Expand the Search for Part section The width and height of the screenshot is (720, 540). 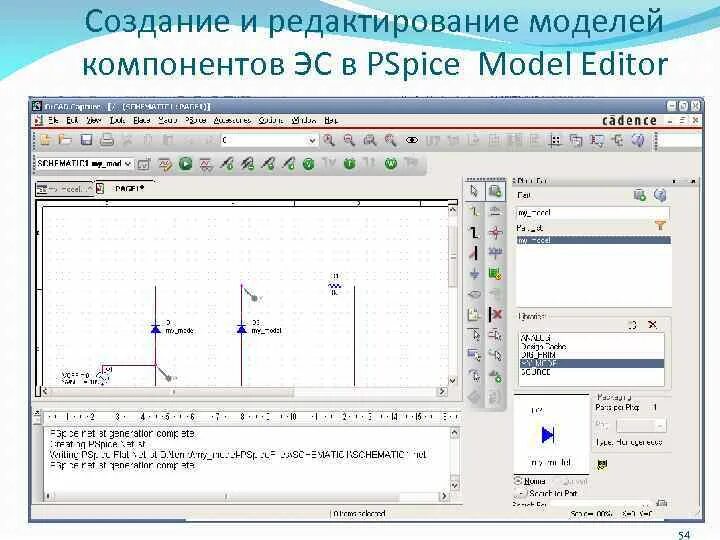click(522, 493)
